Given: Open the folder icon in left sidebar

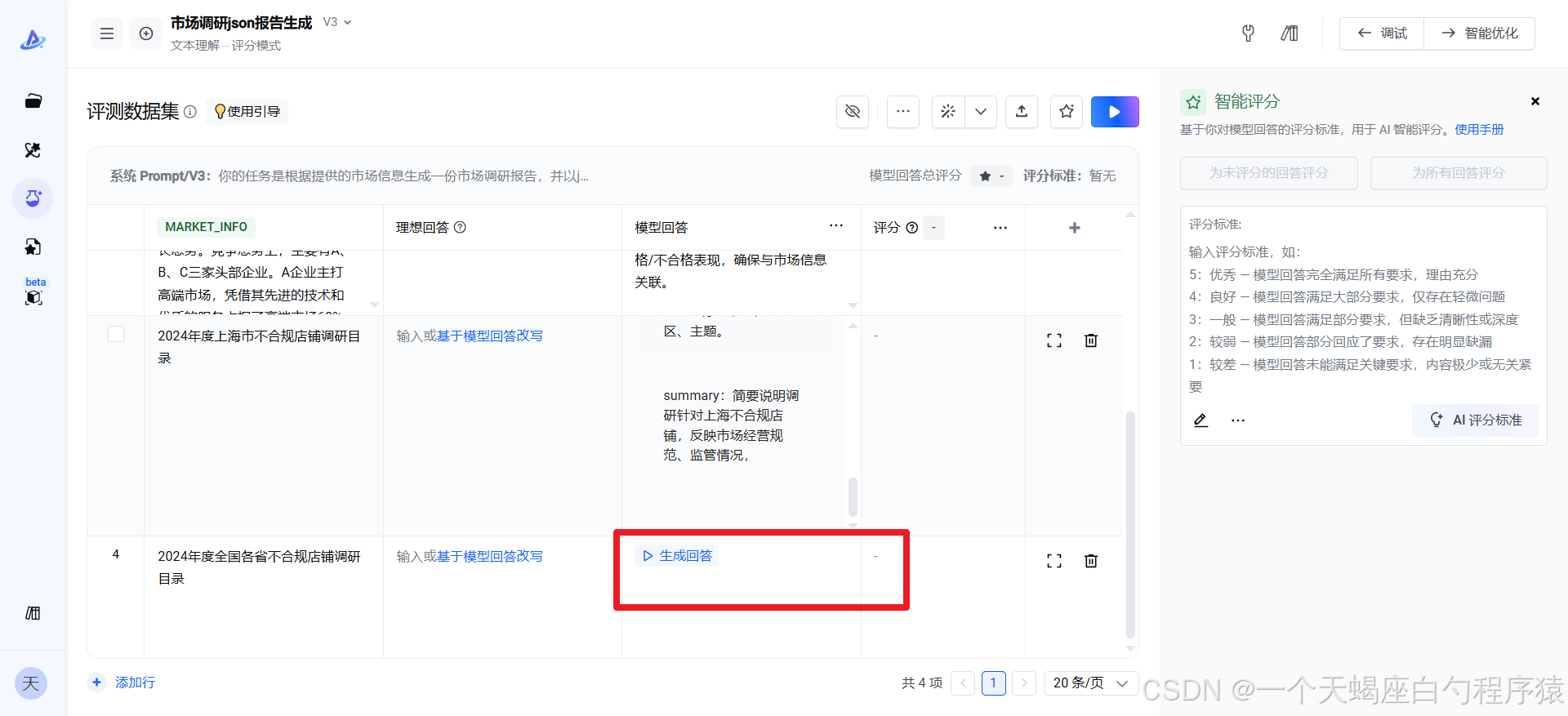Looking at the screenshot, I should click(33, 101).
